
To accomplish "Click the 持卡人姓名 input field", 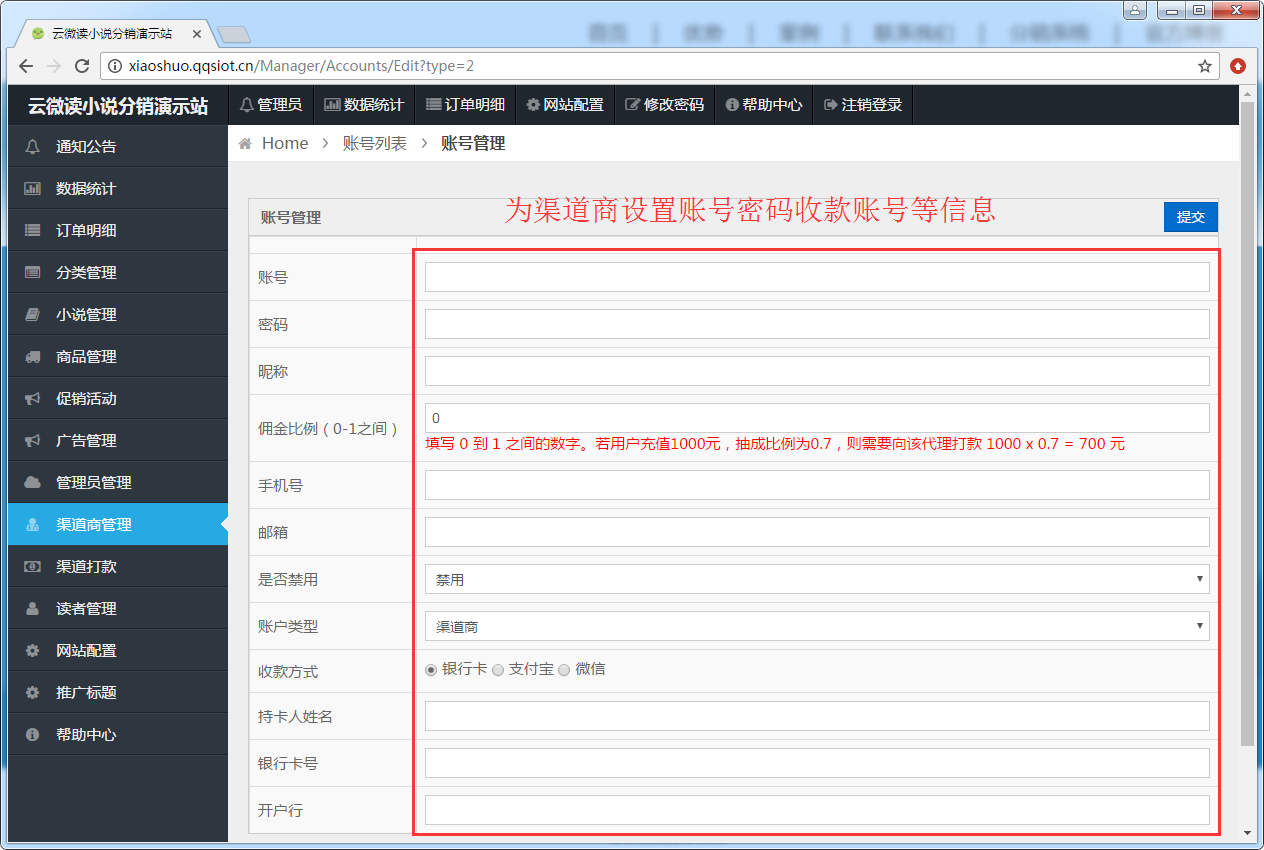I will click(x=817, y=716).
